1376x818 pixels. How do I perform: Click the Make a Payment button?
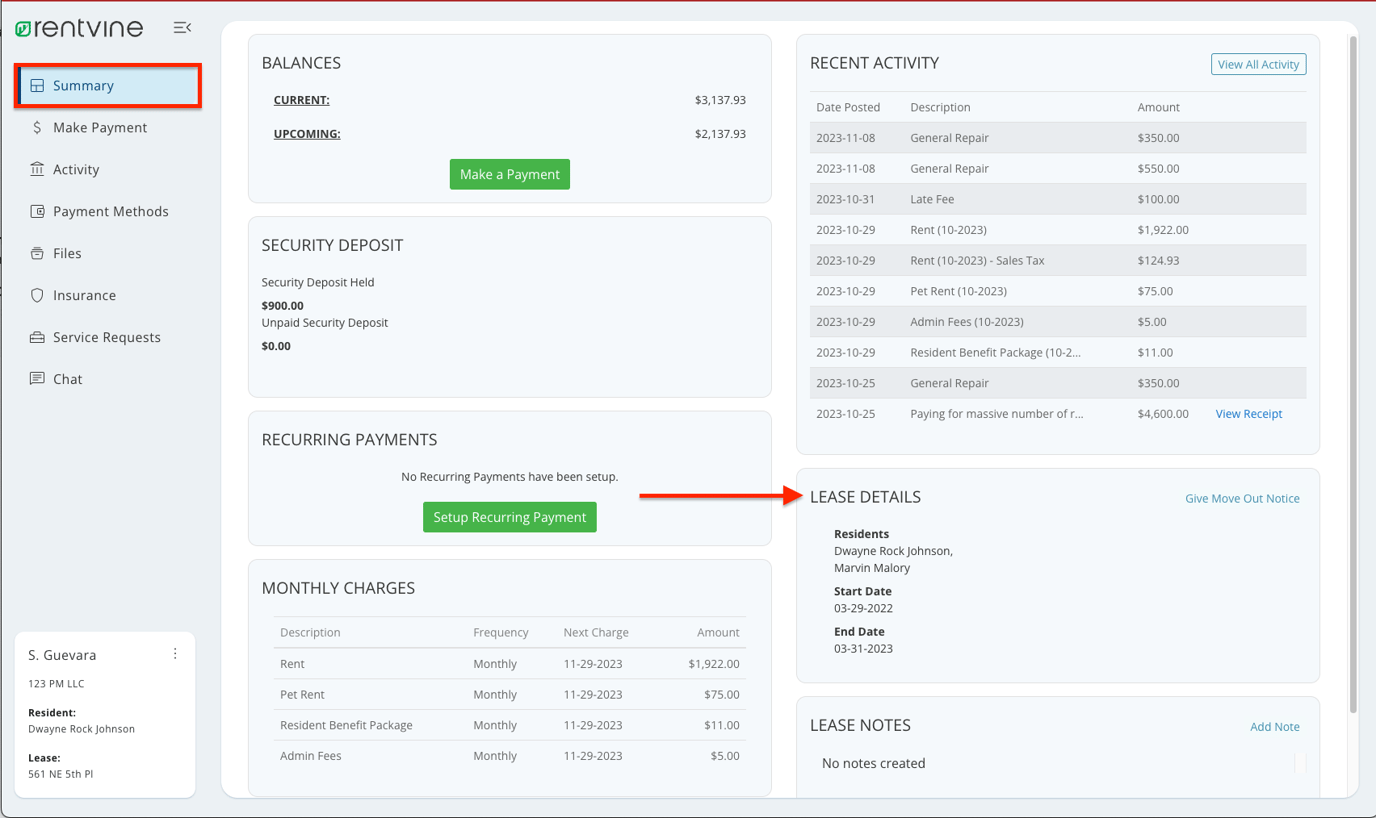coord(509,174)
